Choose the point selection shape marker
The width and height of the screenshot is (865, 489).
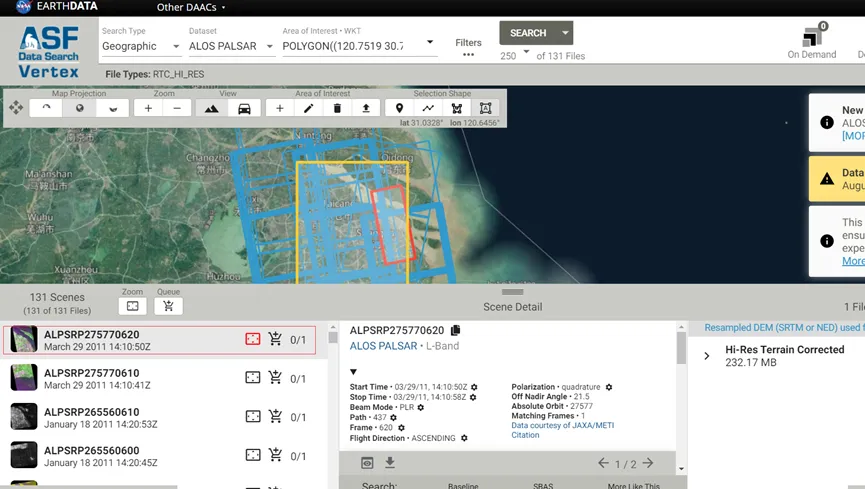400,108
